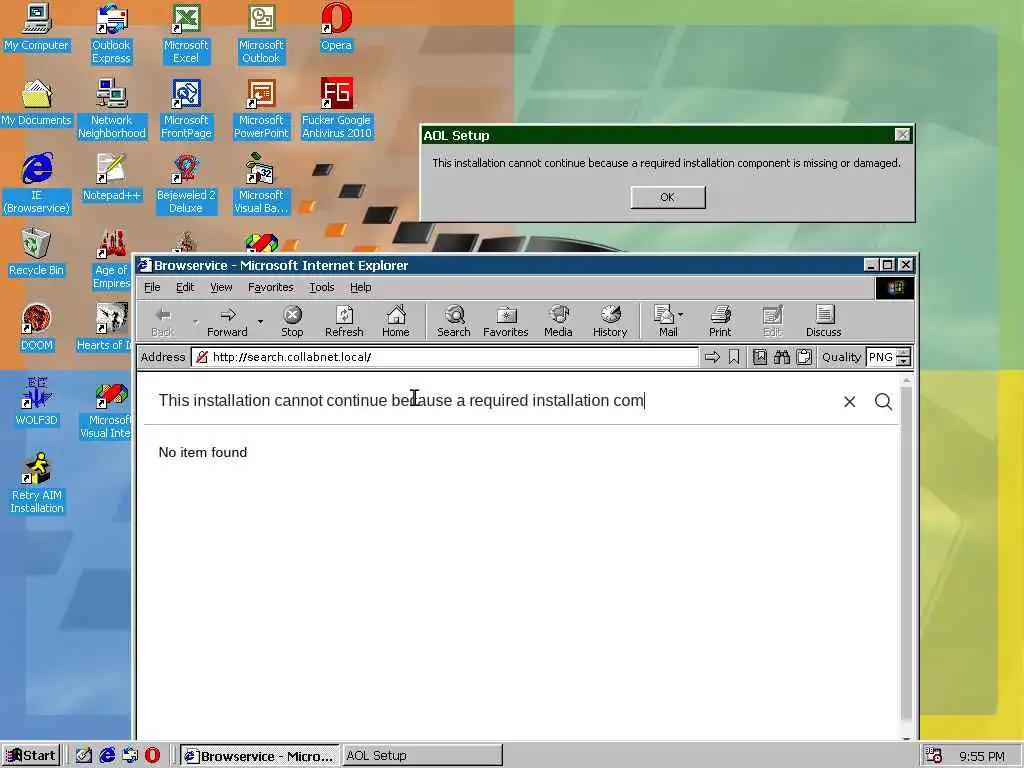Click the Outlook Express quick launch icon
The height and width of the screenshot is (768, 1024).
coord(130,756)
